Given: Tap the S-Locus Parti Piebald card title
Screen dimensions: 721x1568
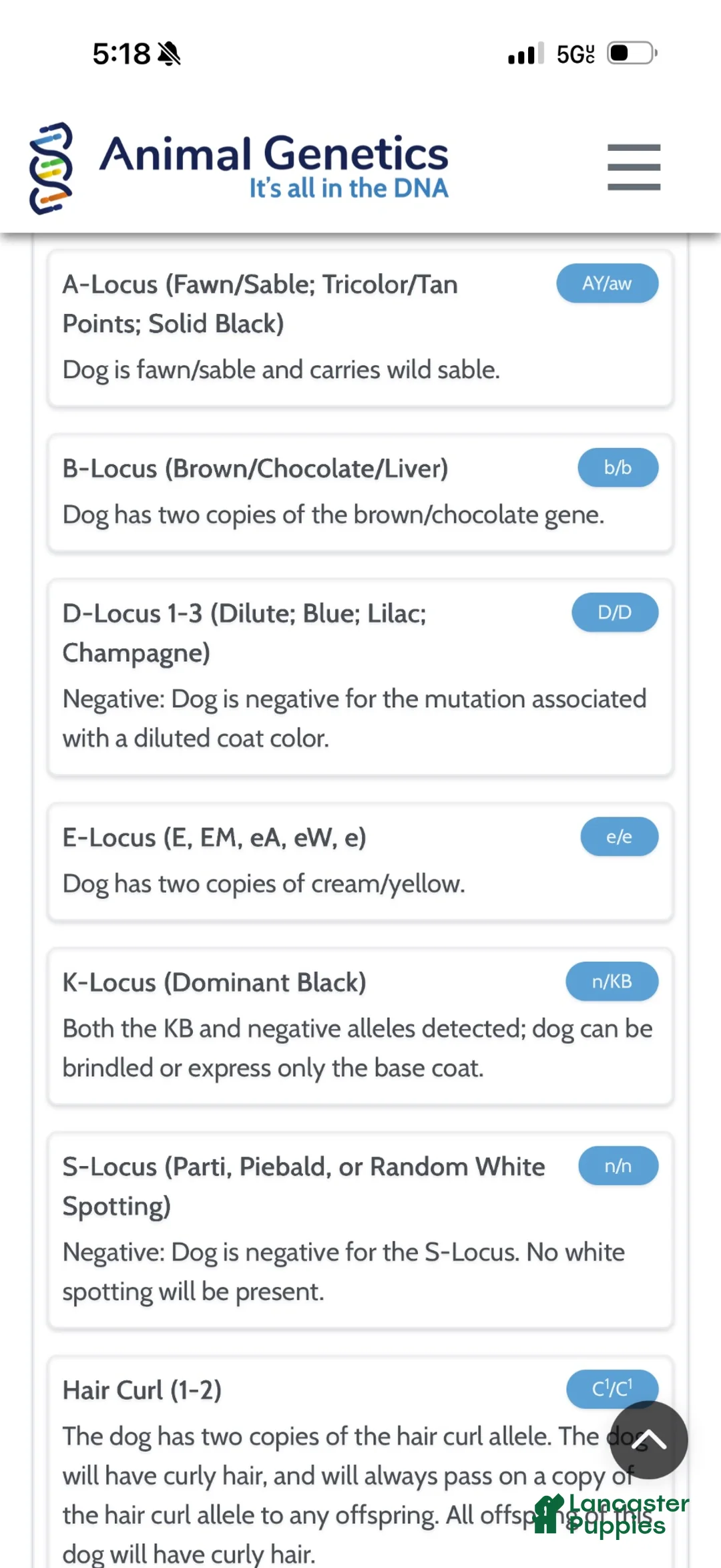Looking at the screenshot, I should [x=304, y=1186].
